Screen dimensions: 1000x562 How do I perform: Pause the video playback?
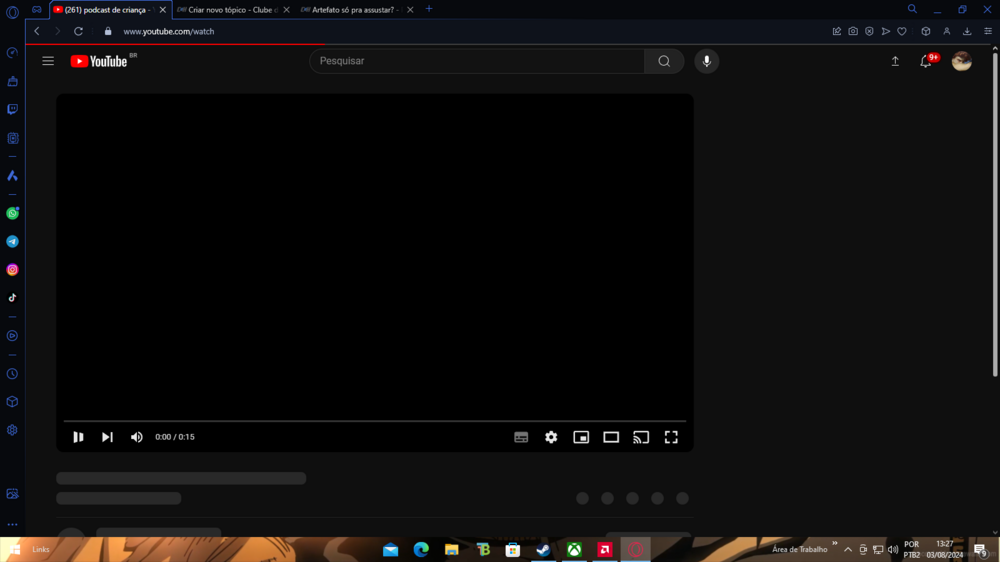click(78, 437)
